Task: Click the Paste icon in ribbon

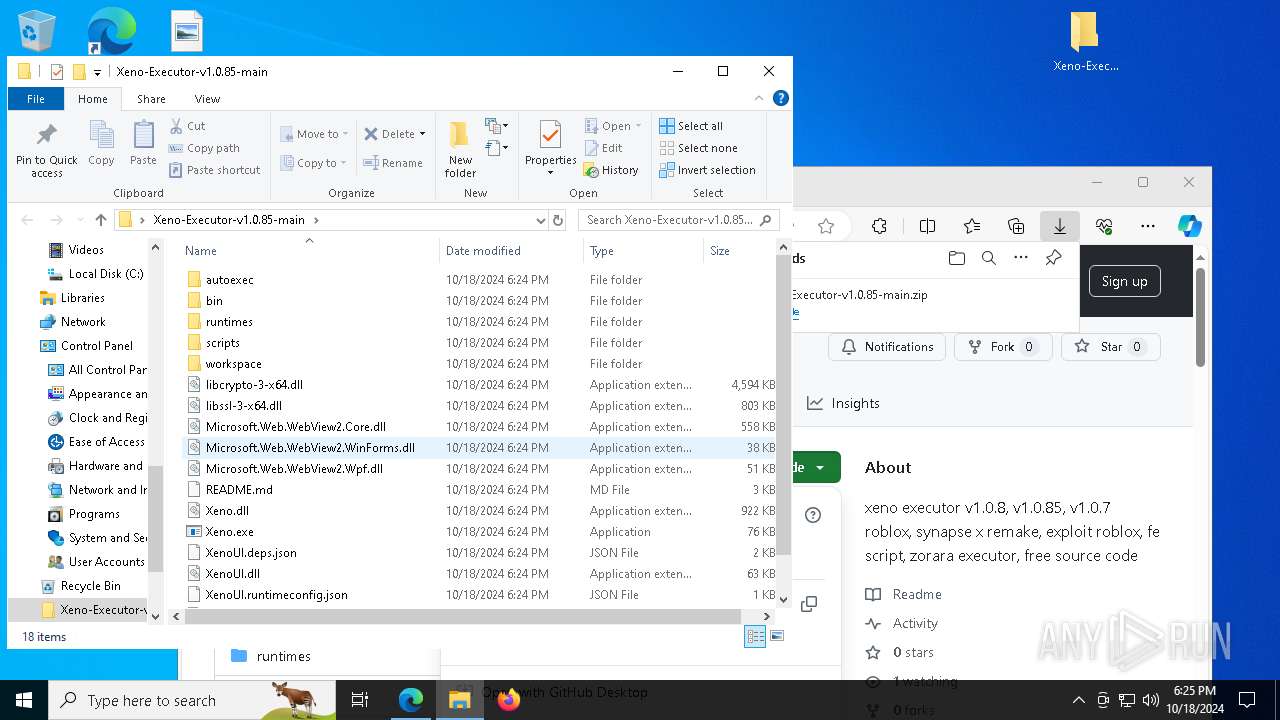Action: (x=143, y=135)
